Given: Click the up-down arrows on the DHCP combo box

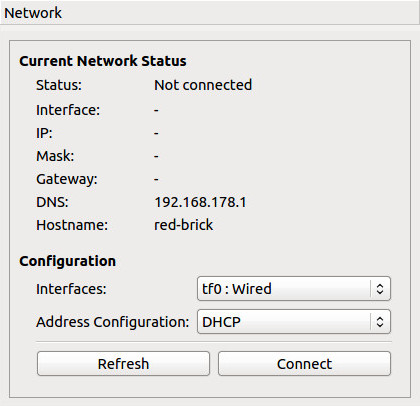Looking at the screenshot, I should [x=380, y=322].
